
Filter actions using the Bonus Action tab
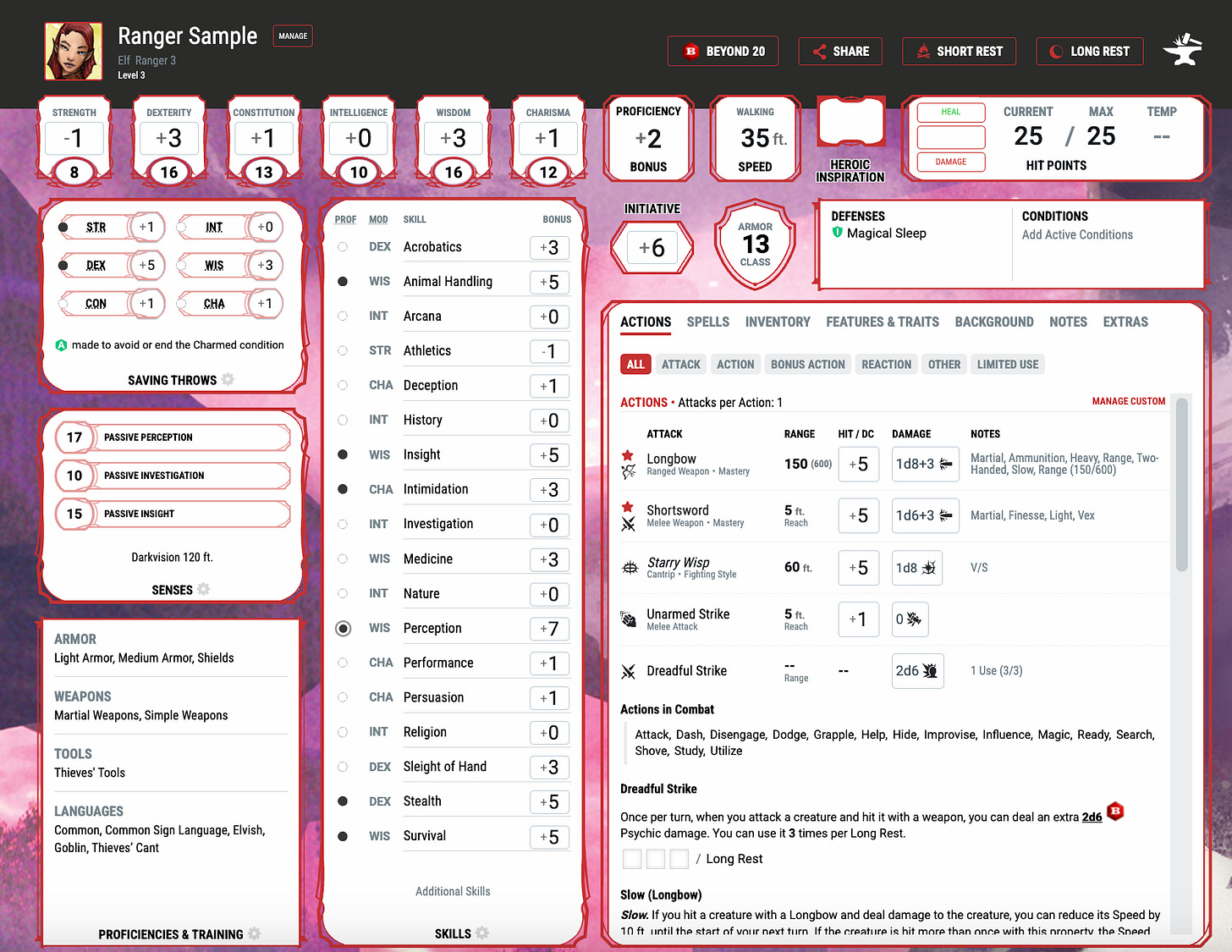click(x=807, y=364)
